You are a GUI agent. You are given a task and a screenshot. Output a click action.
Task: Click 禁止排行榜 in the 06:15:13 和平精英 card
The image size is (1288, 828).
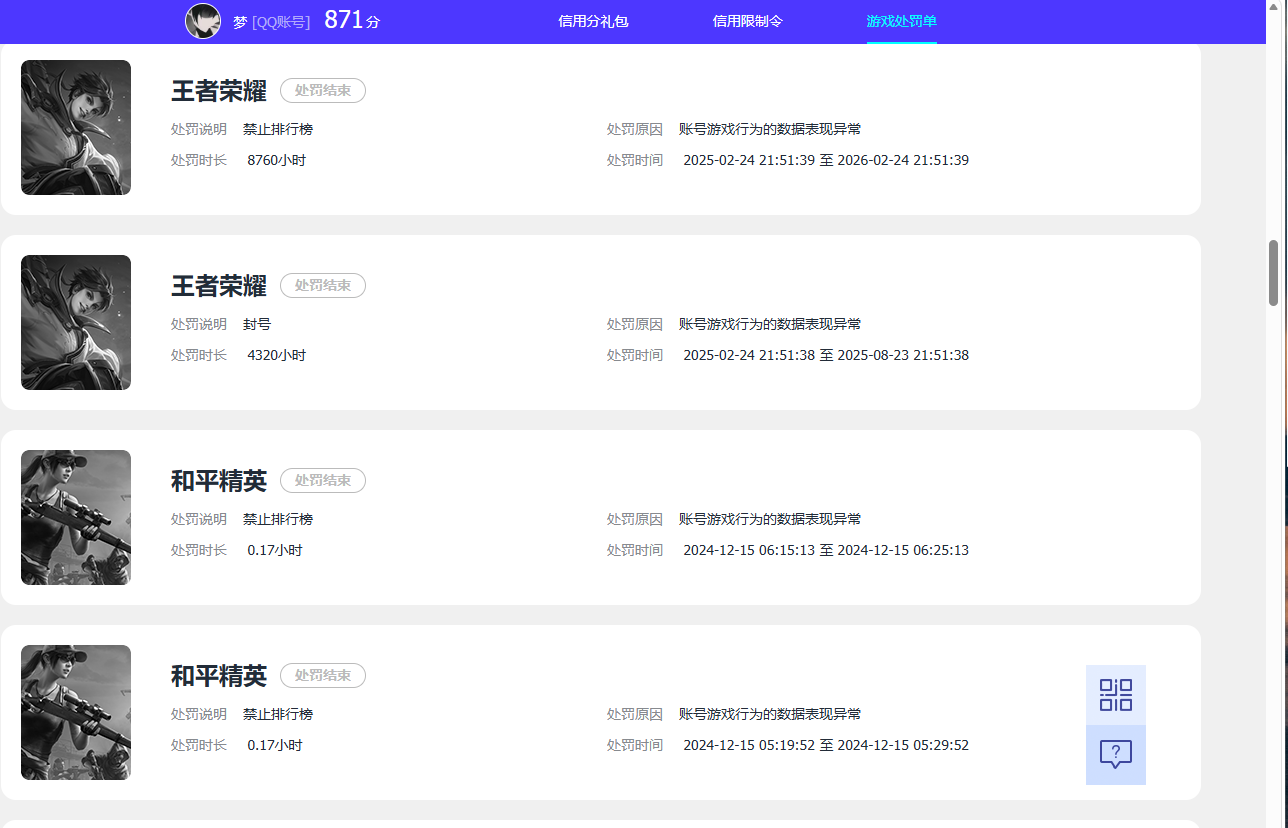point(278,519)
